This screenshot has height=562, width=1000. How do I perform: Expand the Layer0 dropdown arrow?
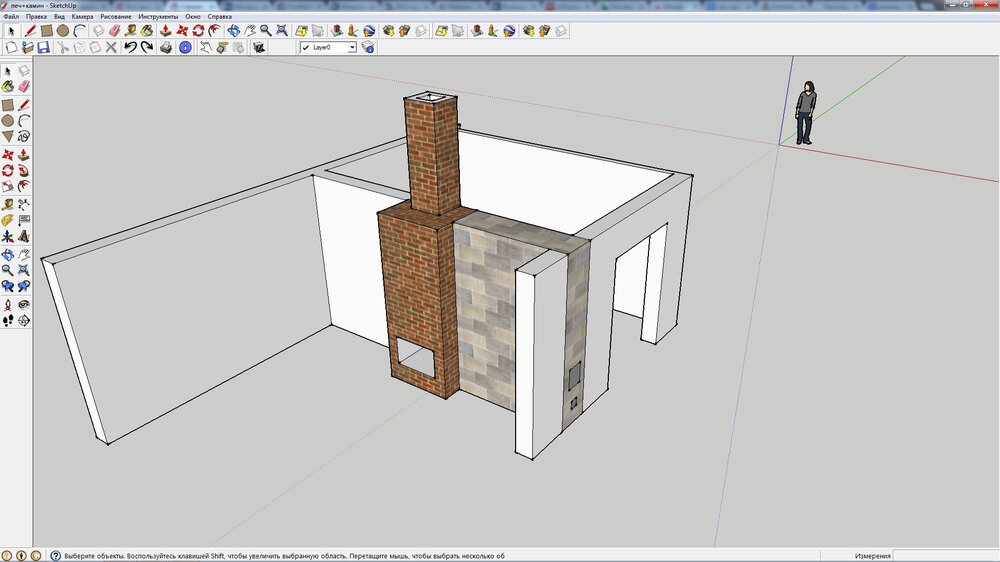tap(351, 47)
